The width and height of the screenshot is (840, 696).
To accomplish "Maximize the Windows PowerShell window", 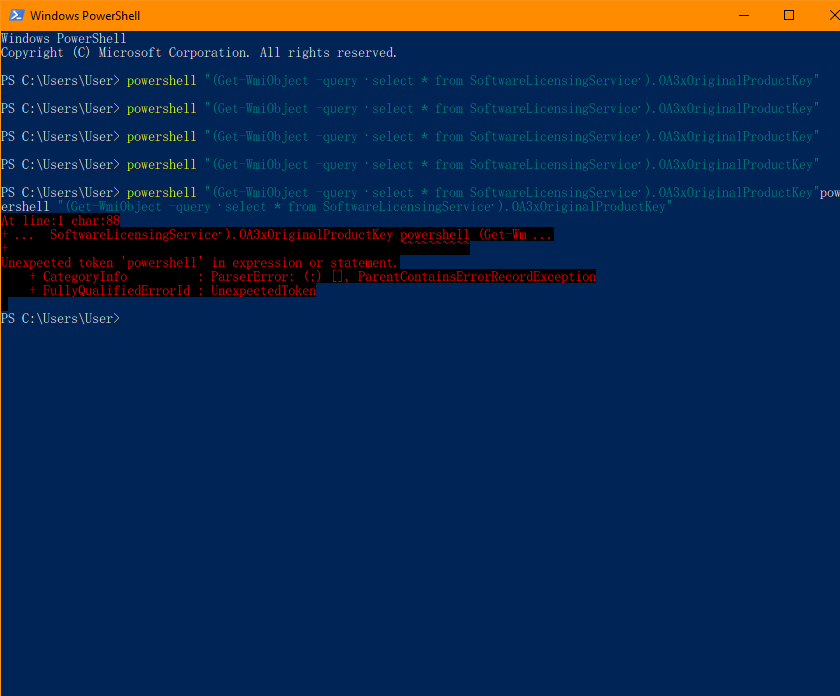I will [789, 16].
